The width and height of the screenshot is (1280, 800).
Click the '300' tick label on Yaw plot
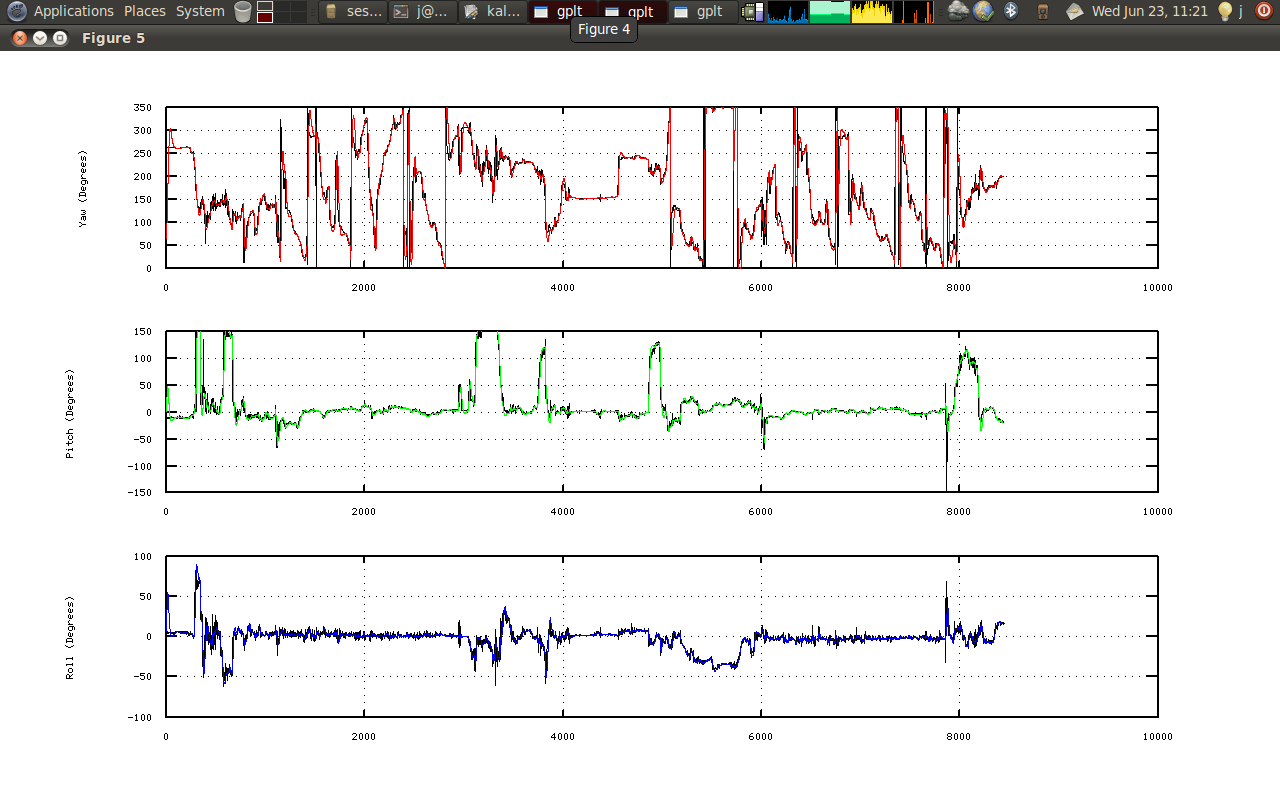point(142,130)
